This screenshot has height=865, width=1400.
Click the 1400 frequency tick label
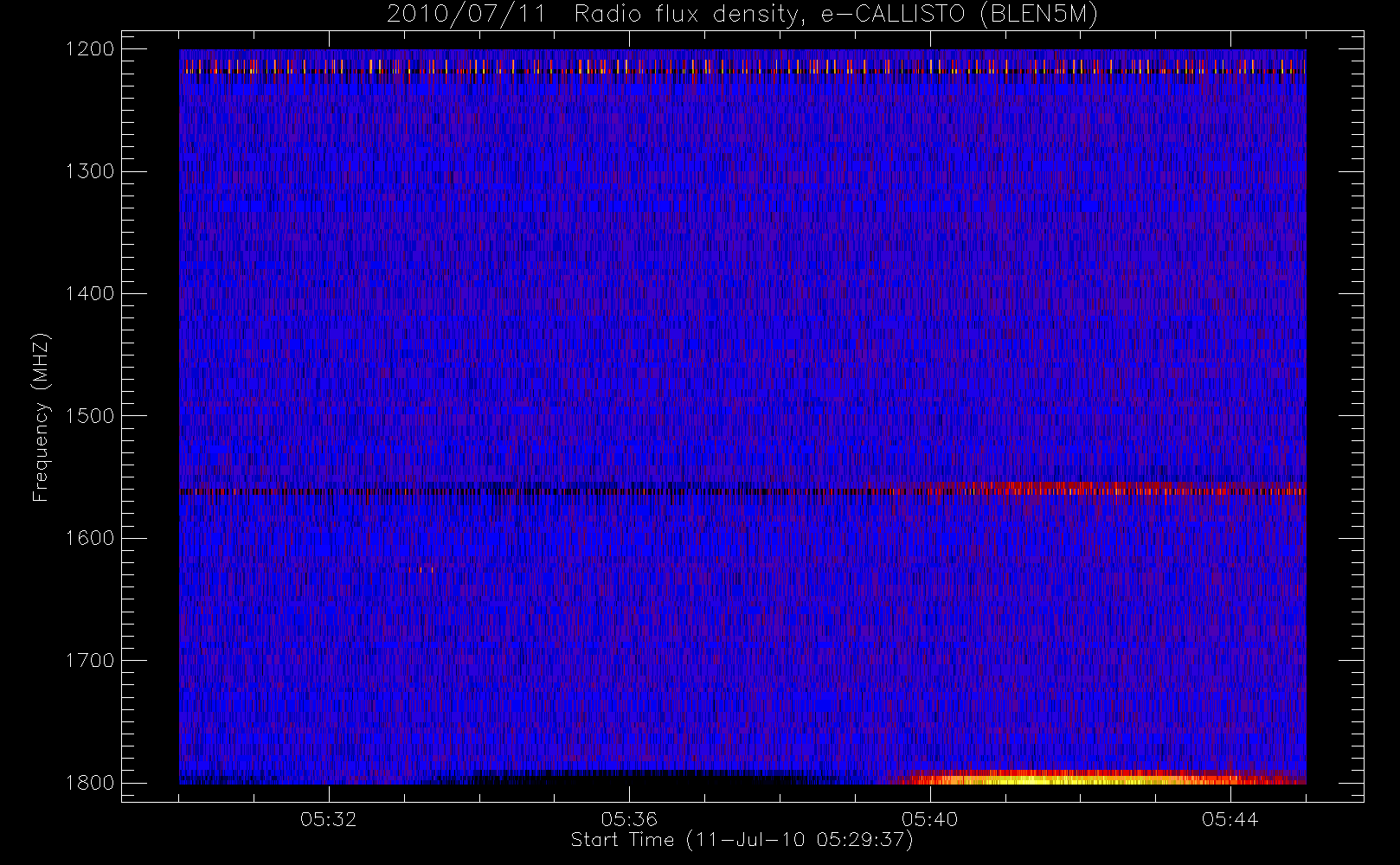tap(90, 294)
